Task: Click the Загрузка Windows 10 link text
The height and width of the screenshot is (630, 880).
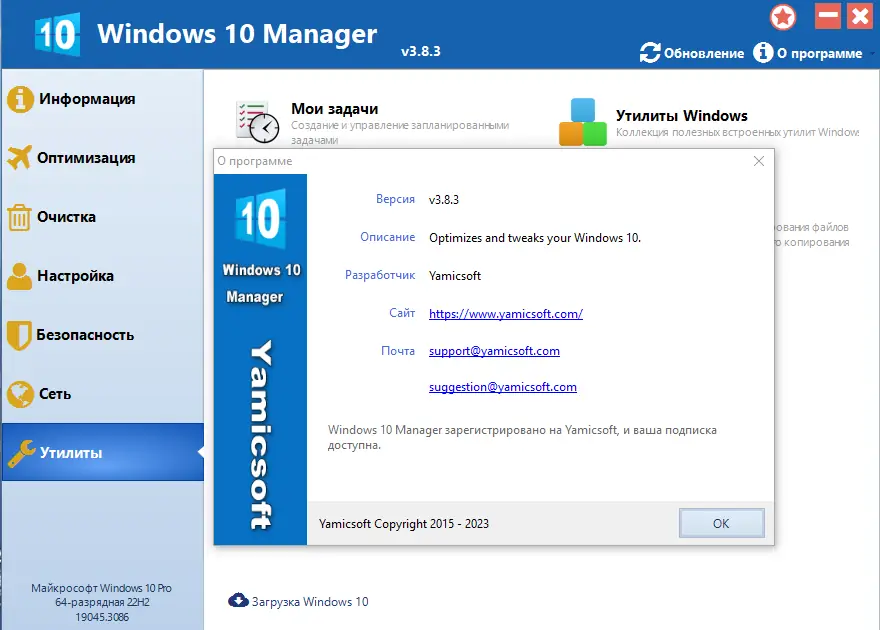Action: click(x=310, y=601)
